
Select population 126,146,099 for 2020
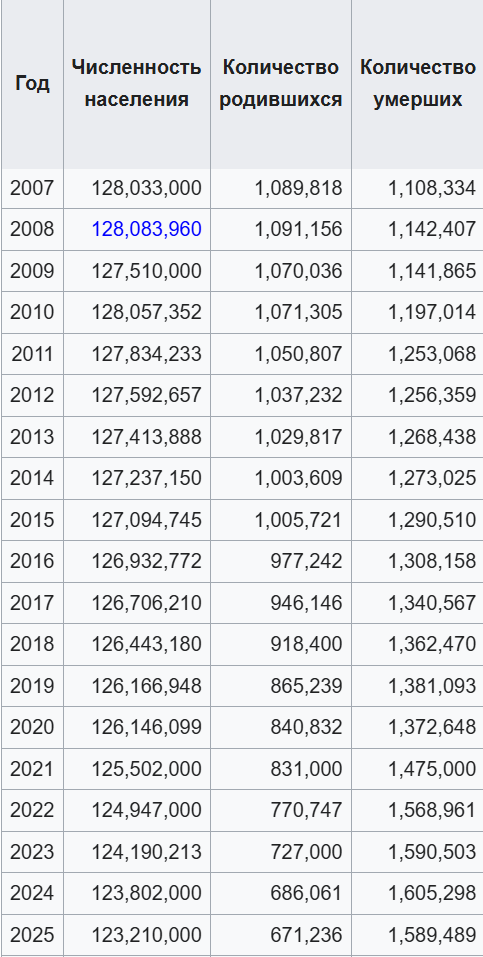tap(147, 728)
